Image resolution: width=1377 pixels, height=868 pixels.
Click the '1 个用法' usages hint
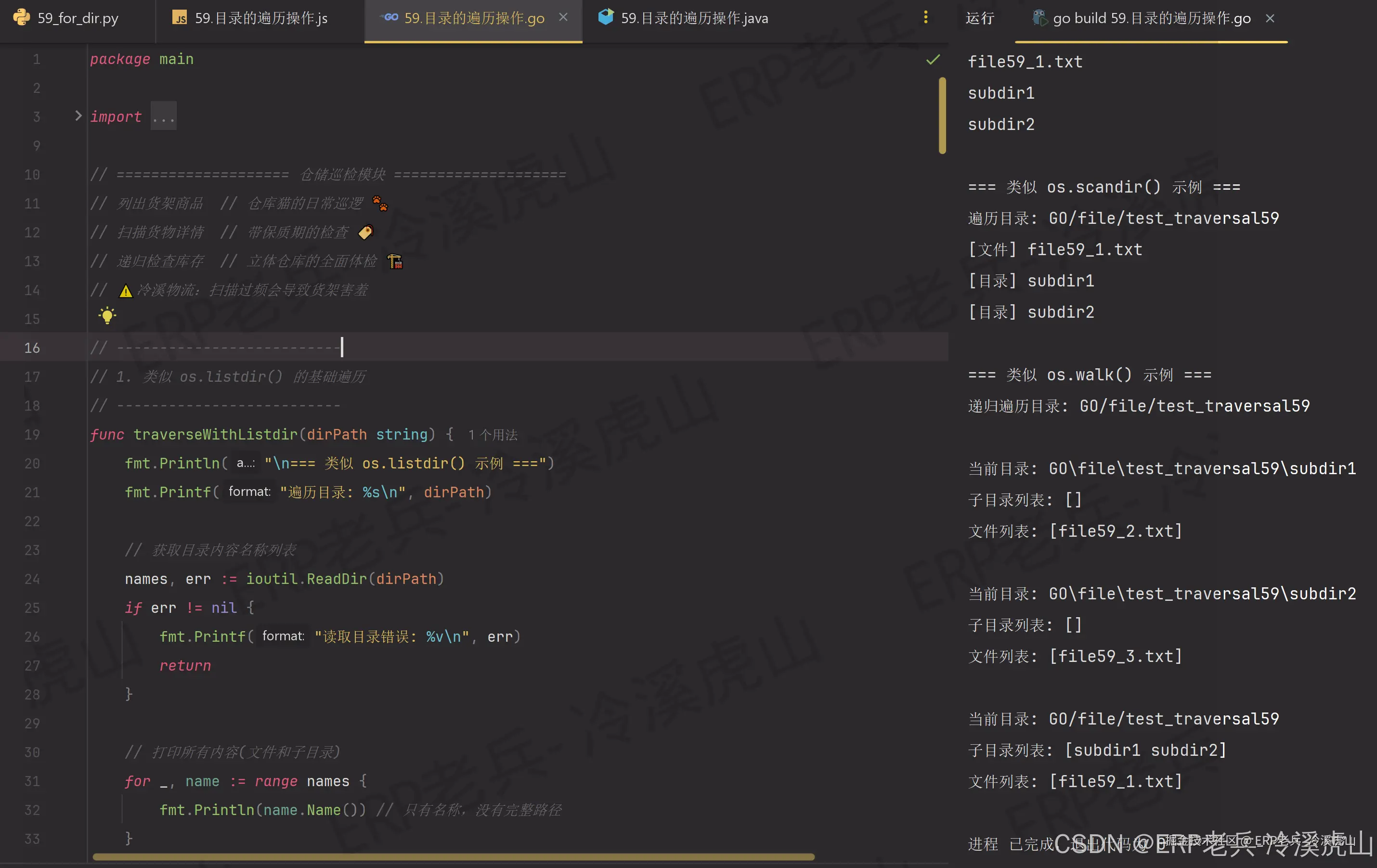493,435
